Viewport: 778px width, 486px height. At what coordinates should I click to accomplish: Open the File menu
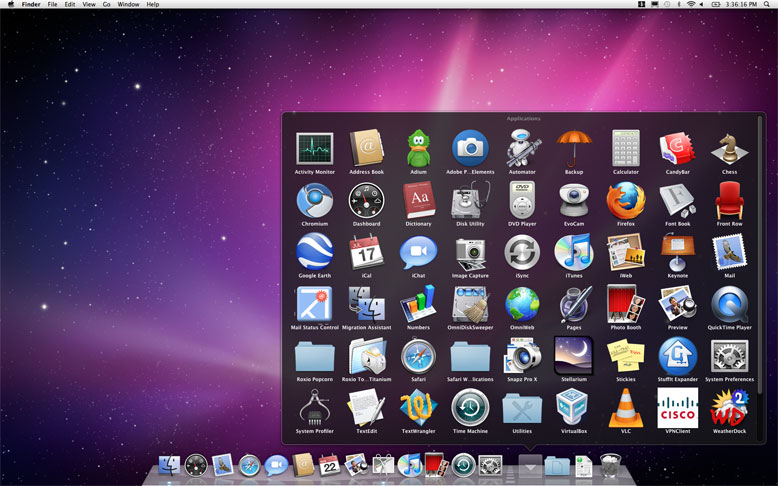coord(52,4)
